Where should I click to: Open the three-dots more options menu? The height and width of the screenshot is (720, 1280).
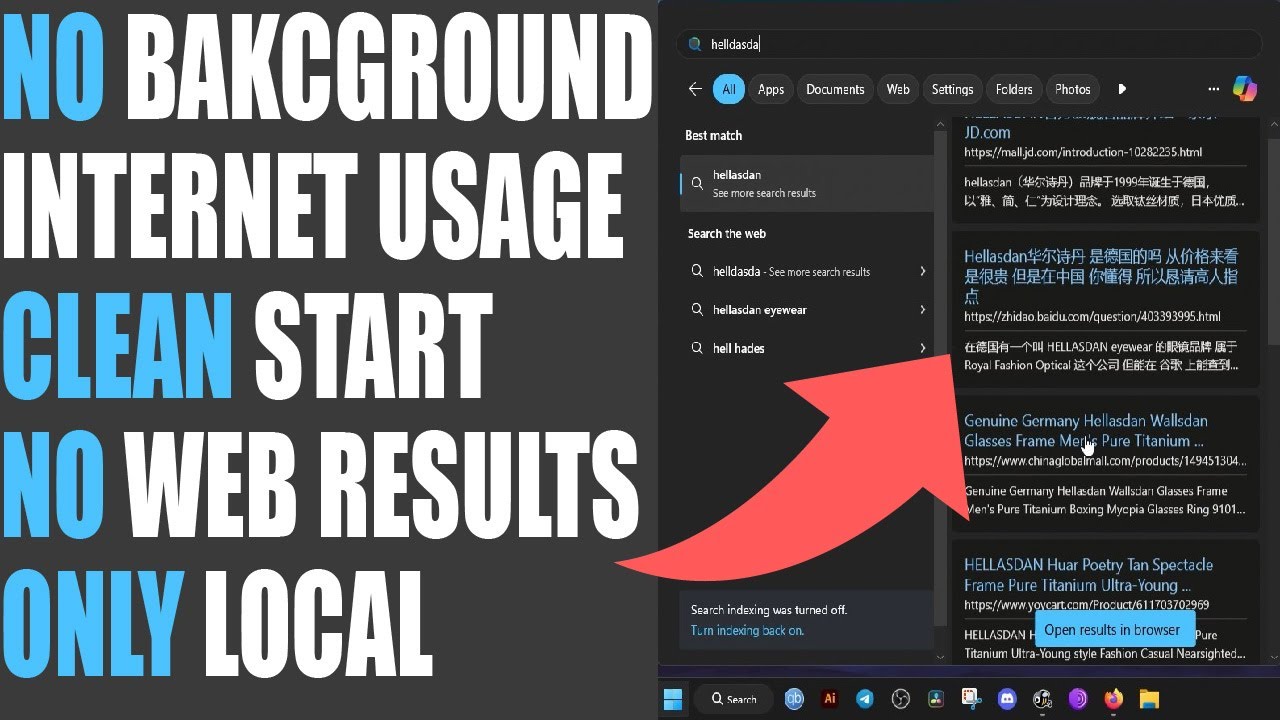1213,89
